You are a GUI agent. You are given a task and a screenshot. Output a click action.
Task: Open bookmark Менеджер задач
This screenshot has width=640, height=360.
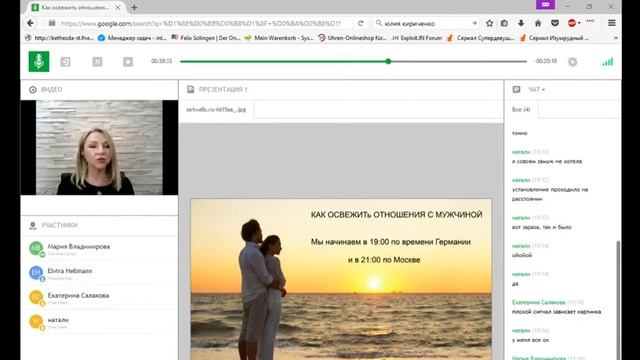[132, 38]
